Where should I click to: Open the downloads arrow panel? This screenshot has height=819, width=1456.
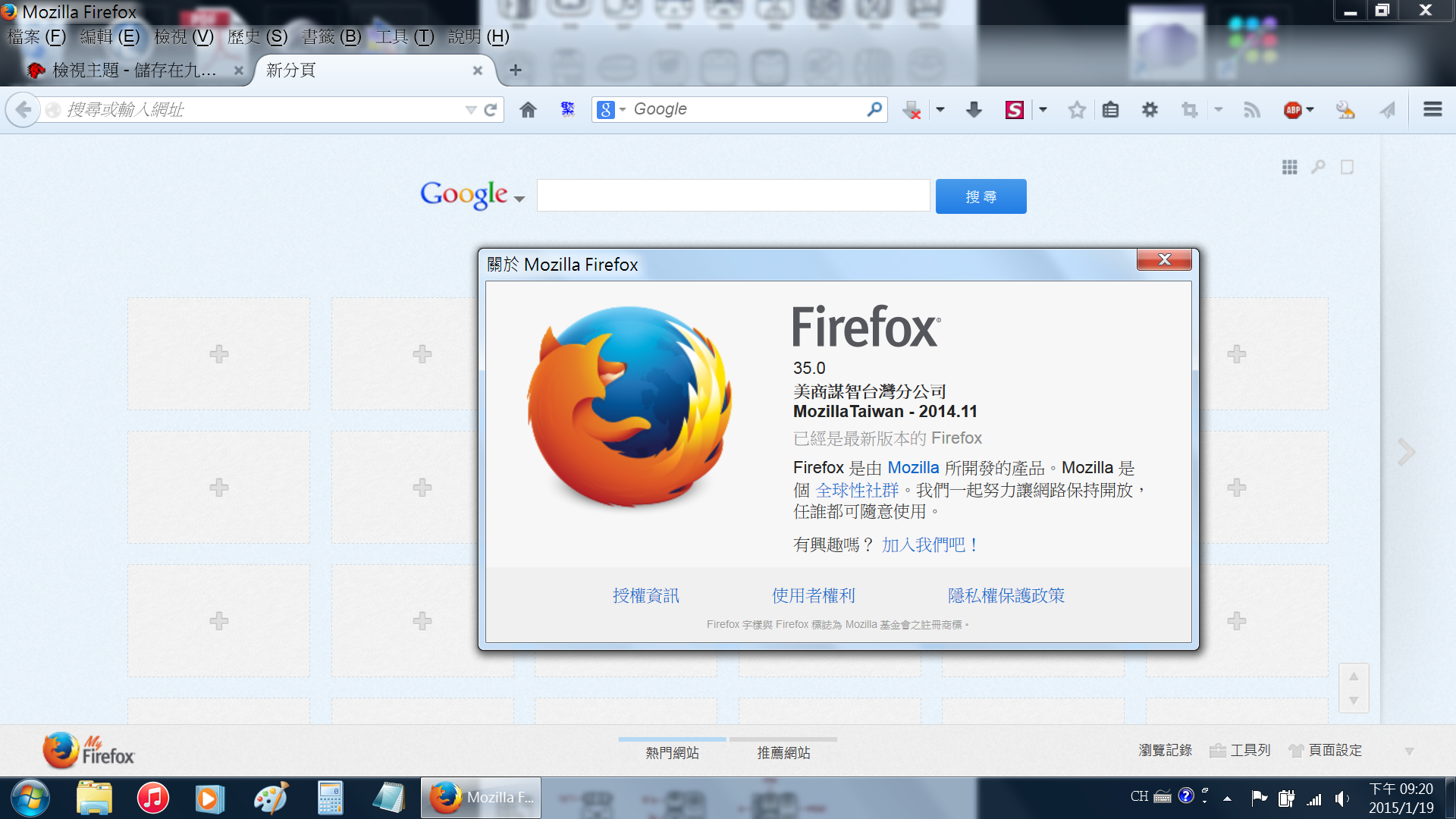click(974, 110)
